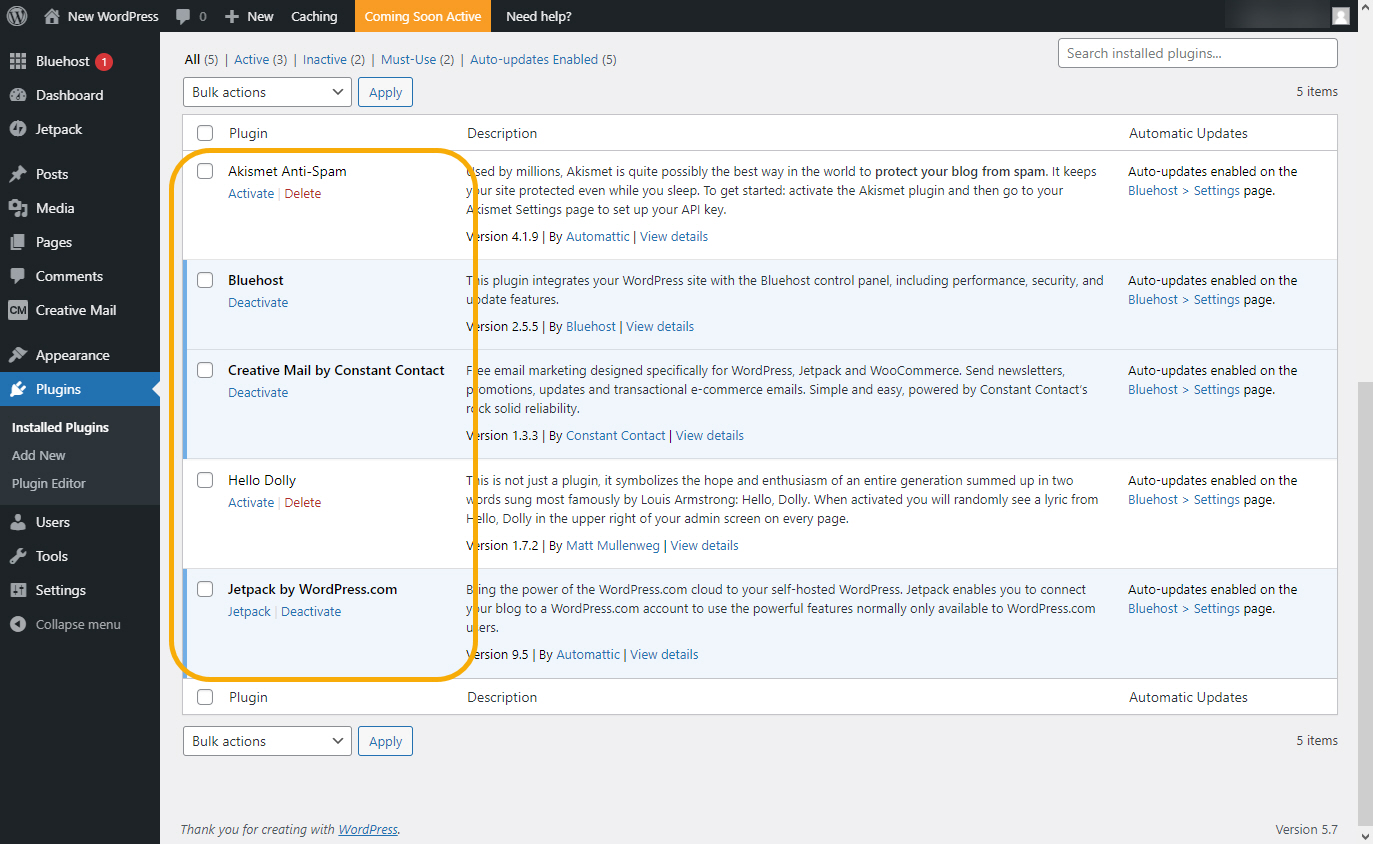Open Constant Contact author link
This screenshot has height=844, width=1373.
point(616,435)
